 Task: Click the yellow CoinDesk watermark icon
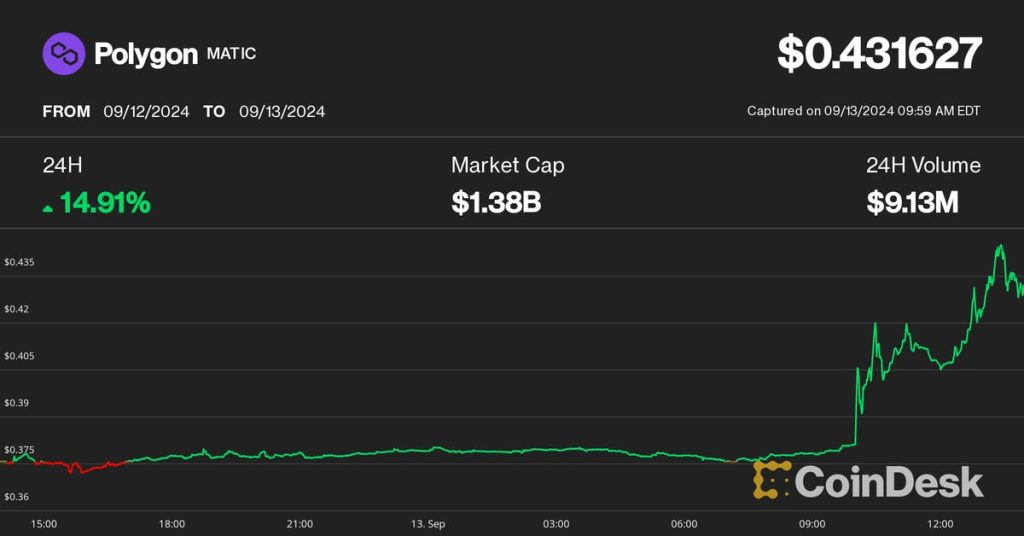pos(771,481)
